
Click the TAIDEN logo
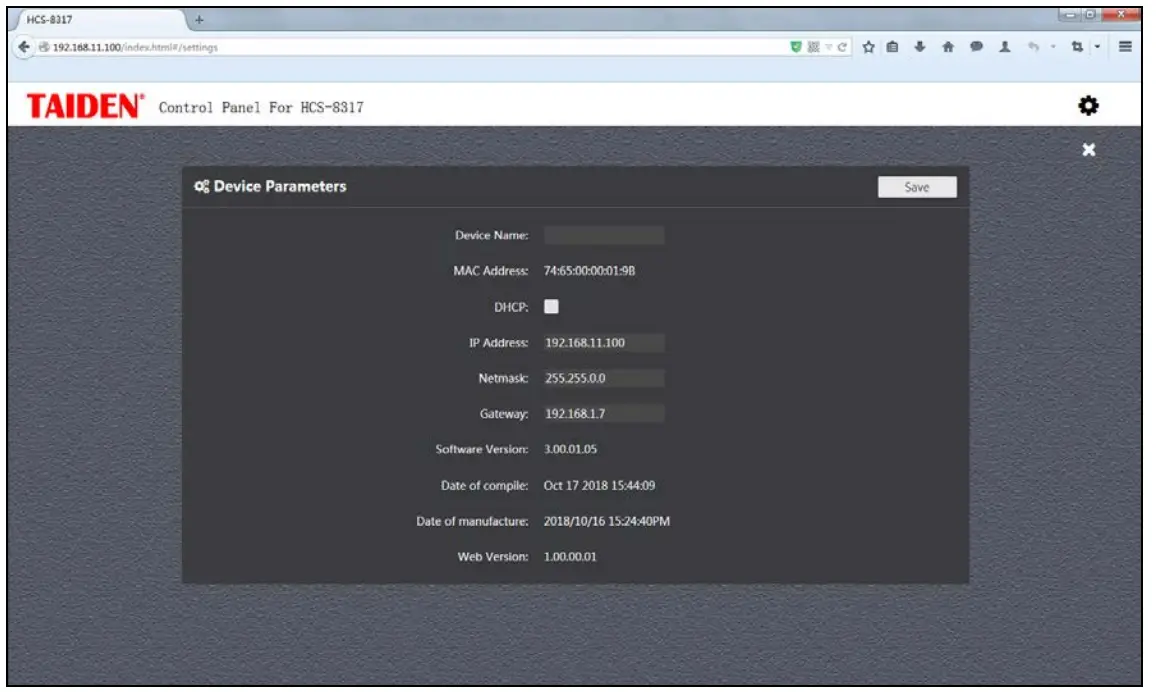coord(86,106)
